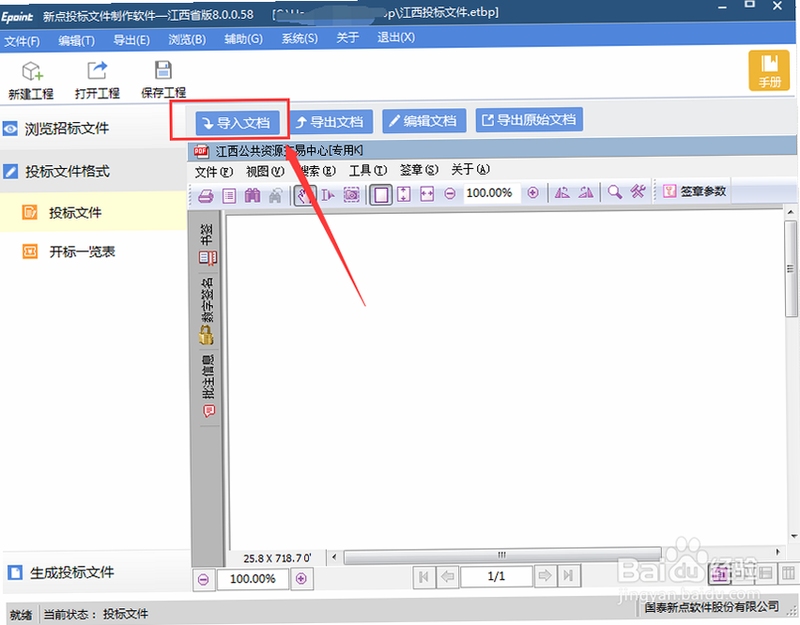This screenshot has width=800, height=625.
Task: Zoom out with toolbar minus icon
Action: coord(449,193)
